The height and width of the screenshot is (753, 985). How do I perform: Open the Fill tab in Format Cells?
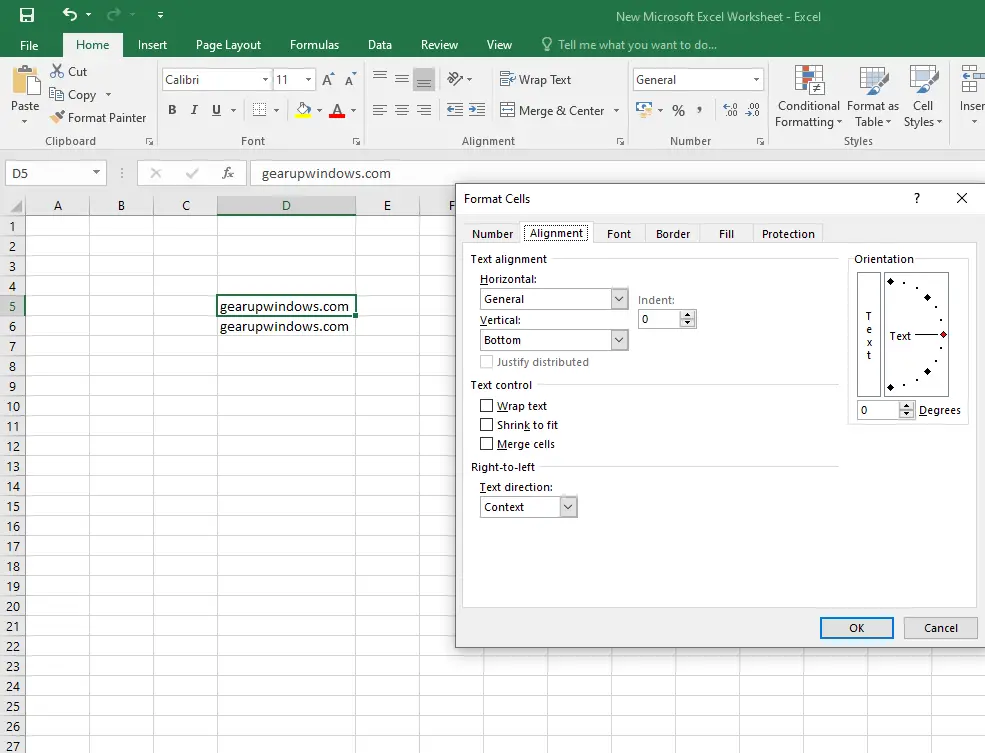click(x=726, y=234)
